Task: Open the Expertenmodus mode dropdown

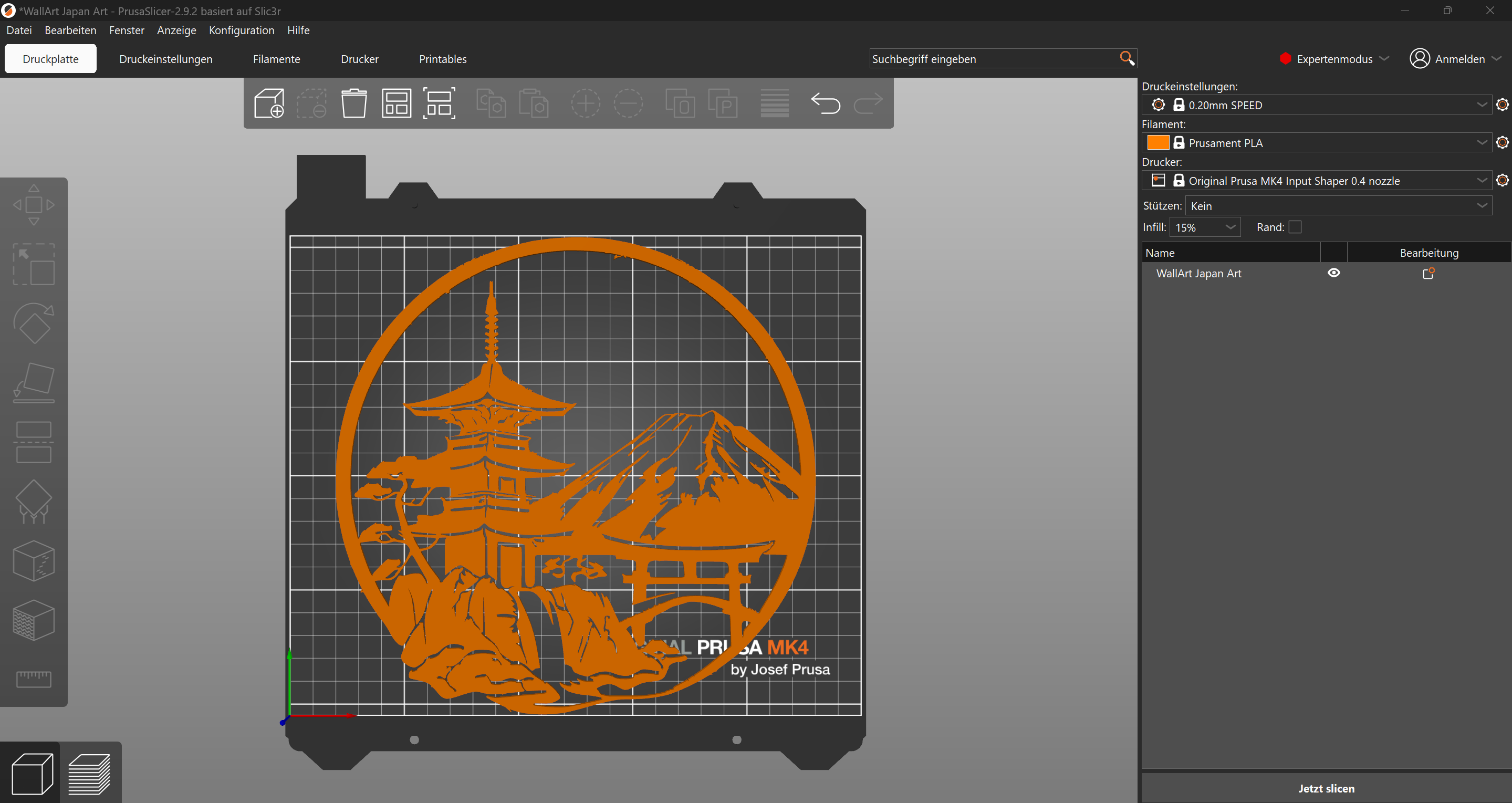Action: 1334,59
